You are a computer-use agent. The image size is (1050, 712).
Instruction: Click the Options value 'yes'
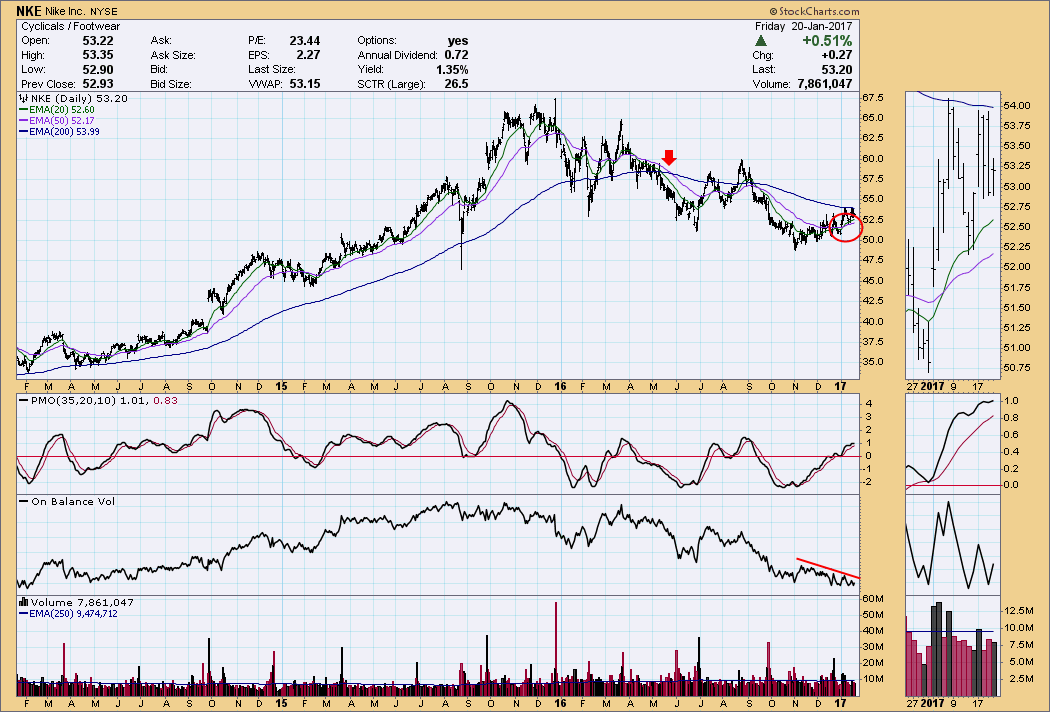[458, 41]
